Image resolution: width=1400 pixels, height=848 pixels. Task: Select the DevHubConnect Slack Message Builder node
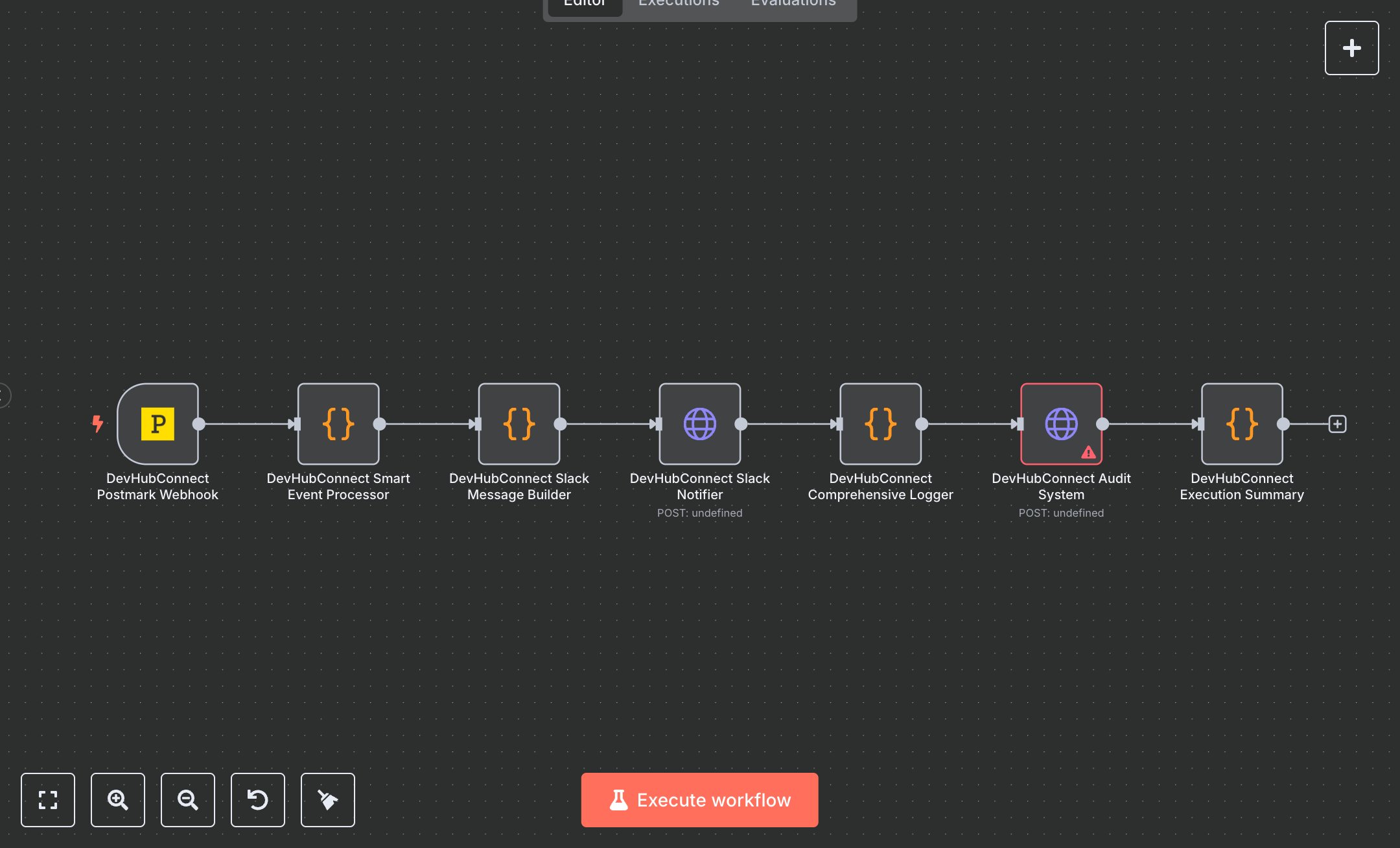(519, 424)
